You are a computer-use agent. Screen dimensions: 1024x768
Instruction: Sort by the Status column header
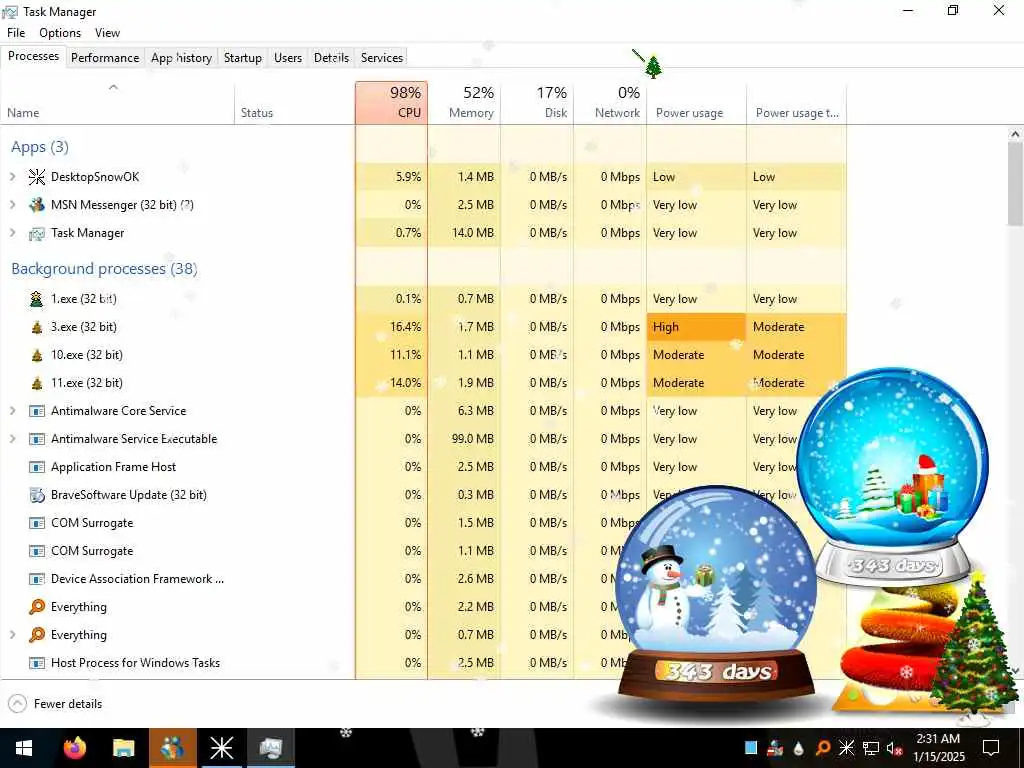(295, 103)
